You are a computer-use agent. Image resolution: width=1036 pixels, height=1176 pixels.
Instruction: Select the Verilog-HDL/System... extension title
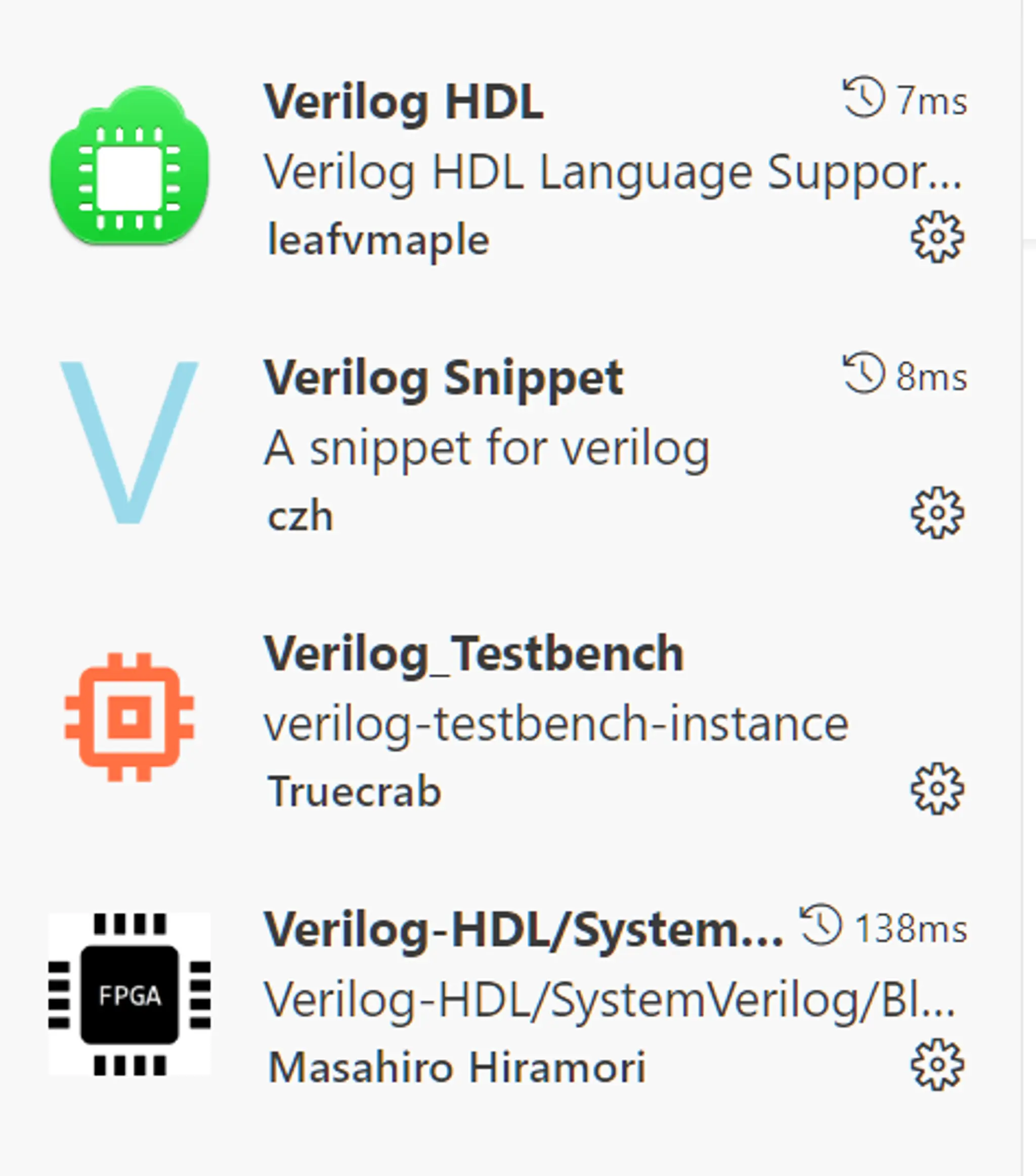coord(523,930)
